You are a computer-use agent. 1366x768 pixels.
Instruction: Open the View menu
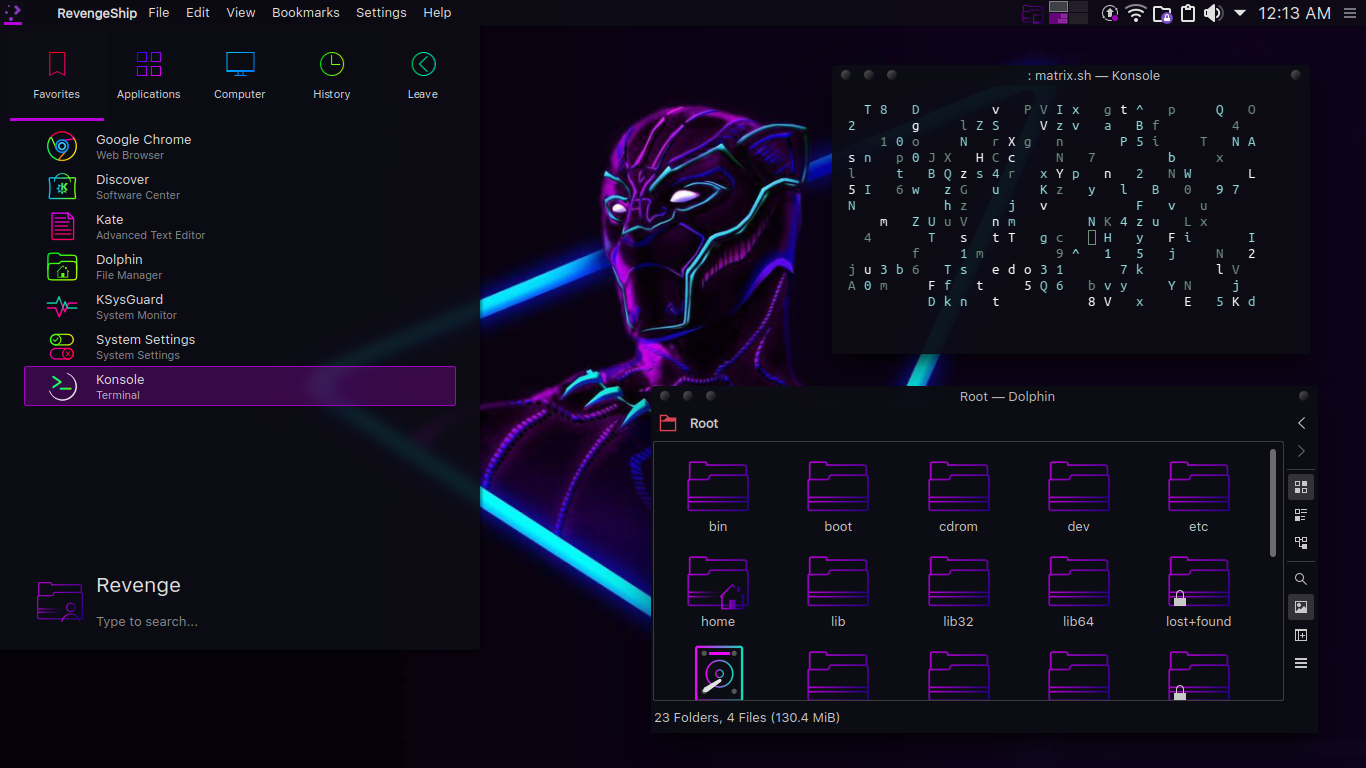point(241,13)
